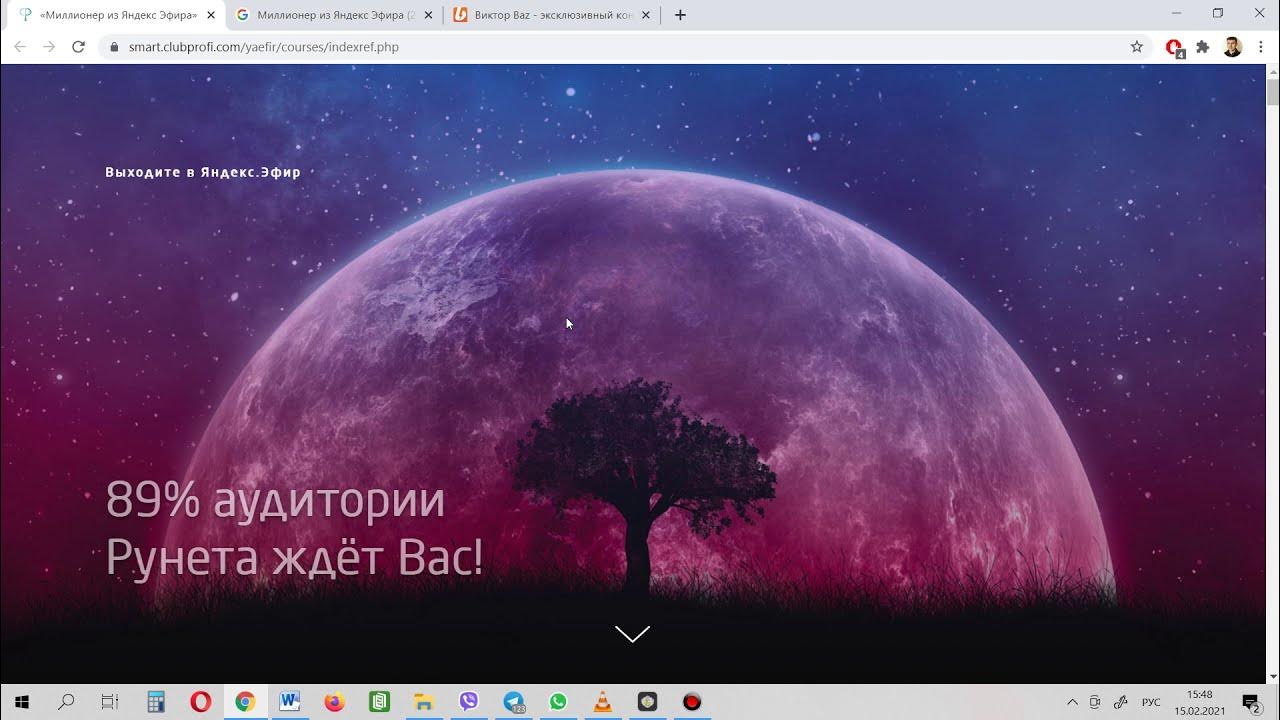1280x720 pixels.
Task: Close the Google search tab
Action: tap(428, 15)
